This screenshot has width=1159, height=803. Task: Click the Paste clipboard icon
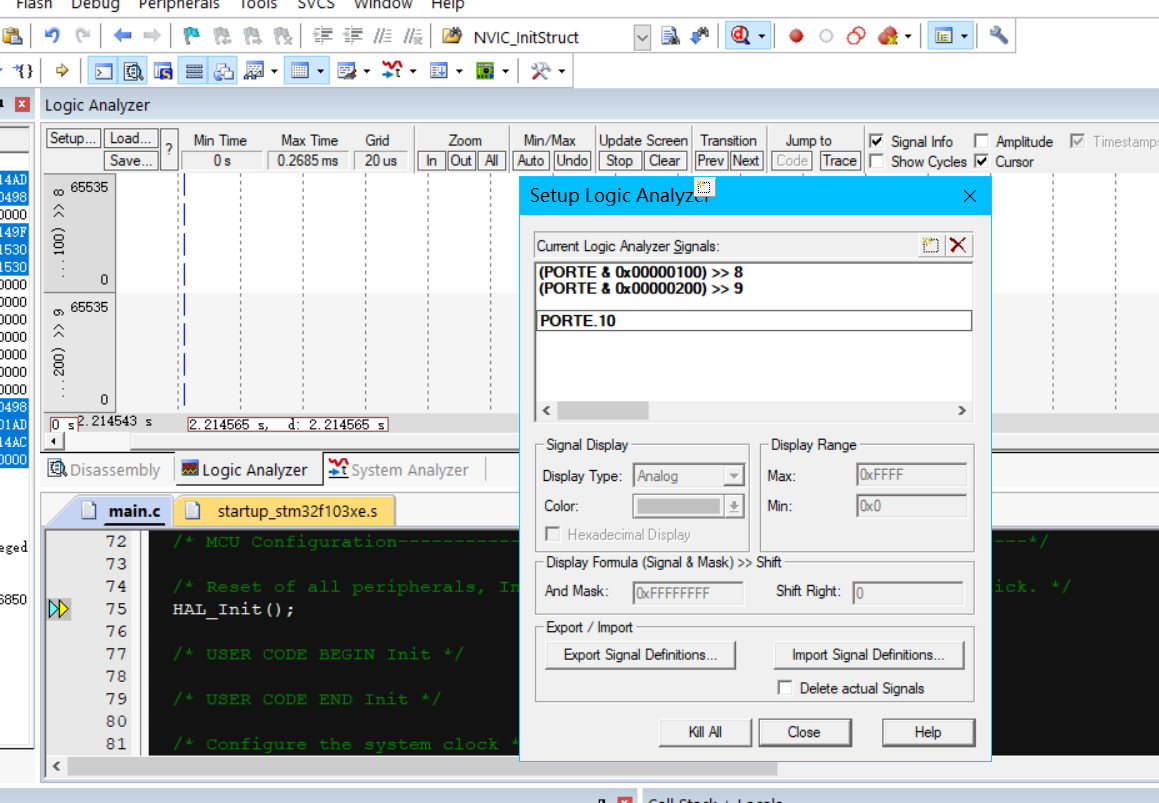(13, 35)
